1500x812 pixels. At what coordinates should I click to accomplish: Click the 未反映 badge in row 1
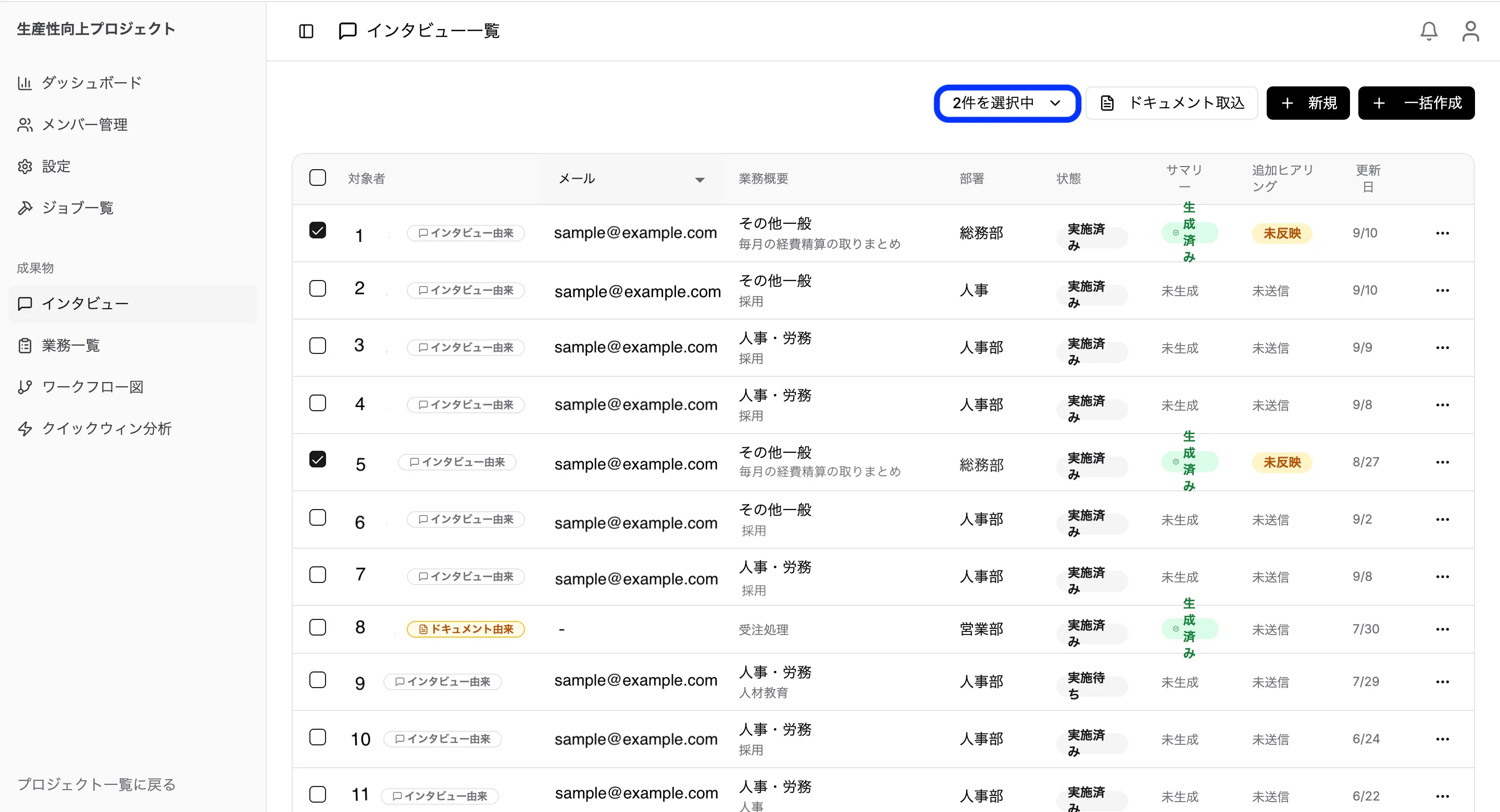click(x=1282, y=233)
